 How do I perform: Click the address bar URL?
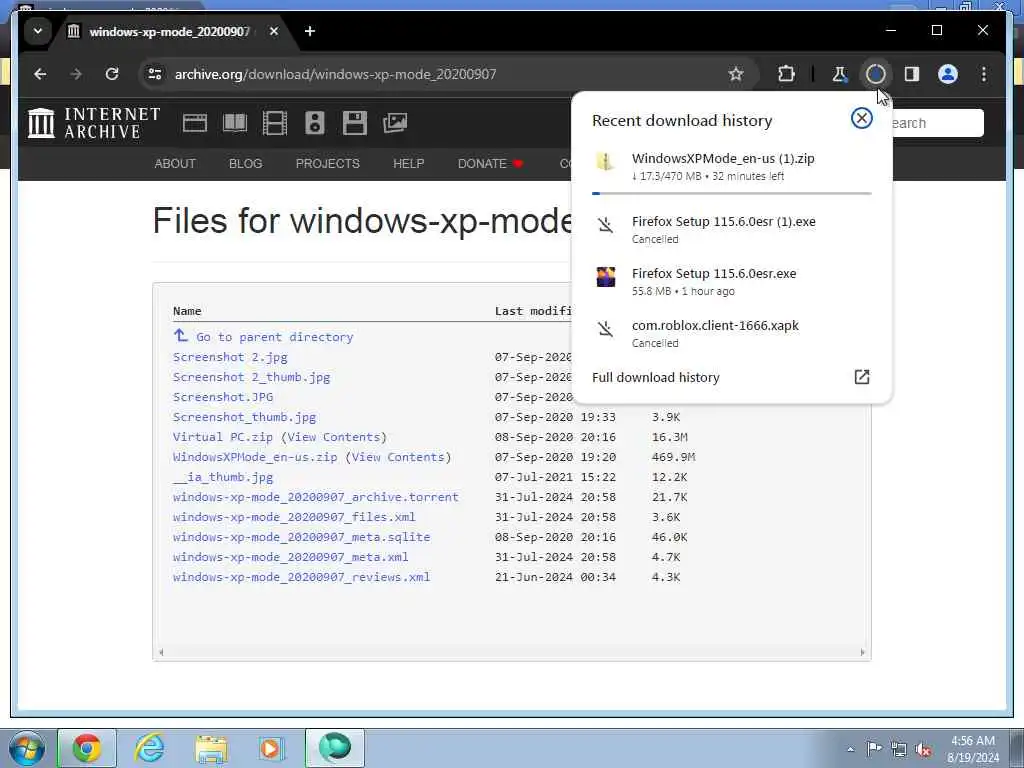click(336, 74)
